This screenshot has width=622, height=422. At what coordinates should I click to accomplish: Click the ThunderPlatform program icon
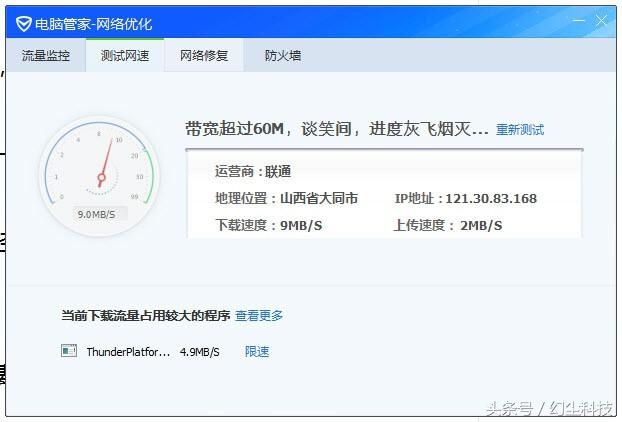(69, 351)
